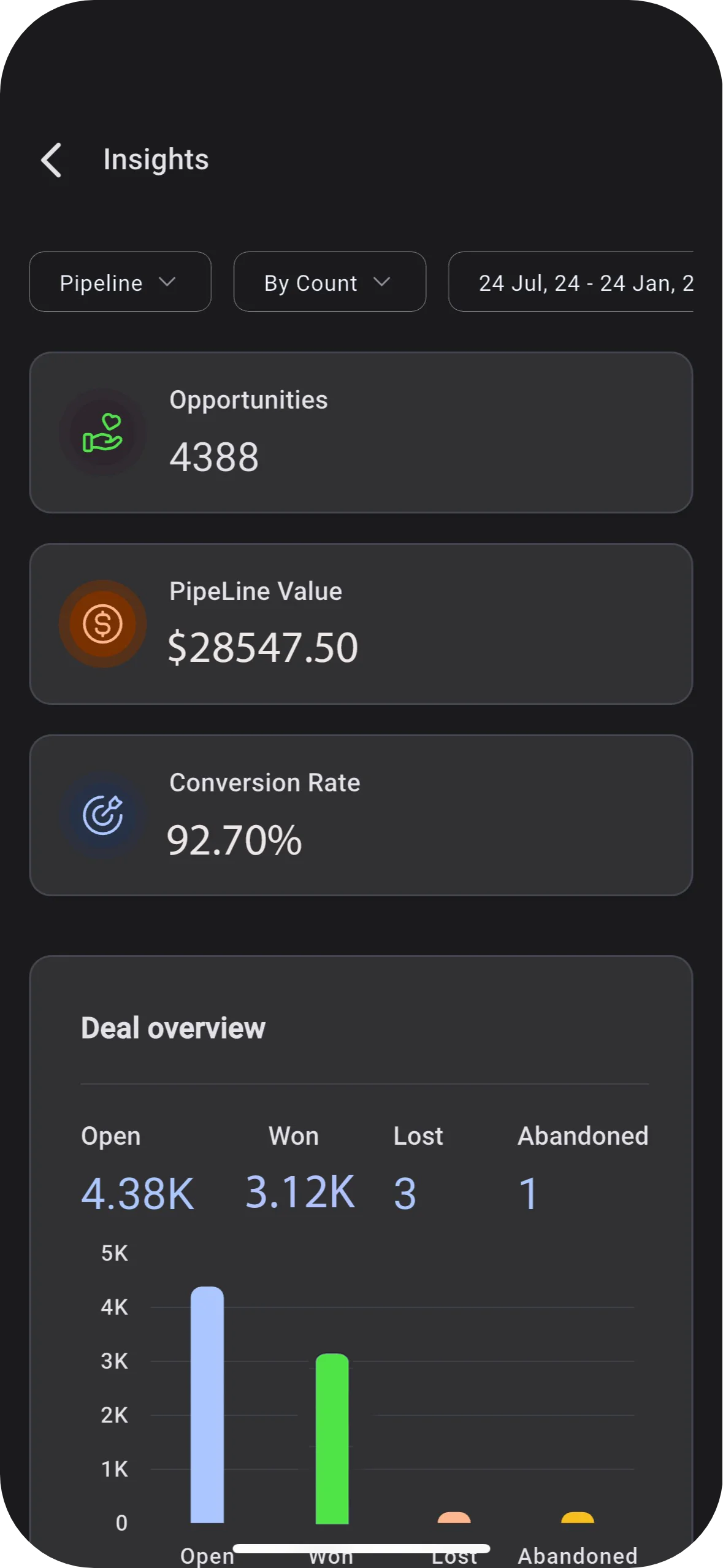
Task: Select the Opportunities 4388 card
Action: pos(361,432)
